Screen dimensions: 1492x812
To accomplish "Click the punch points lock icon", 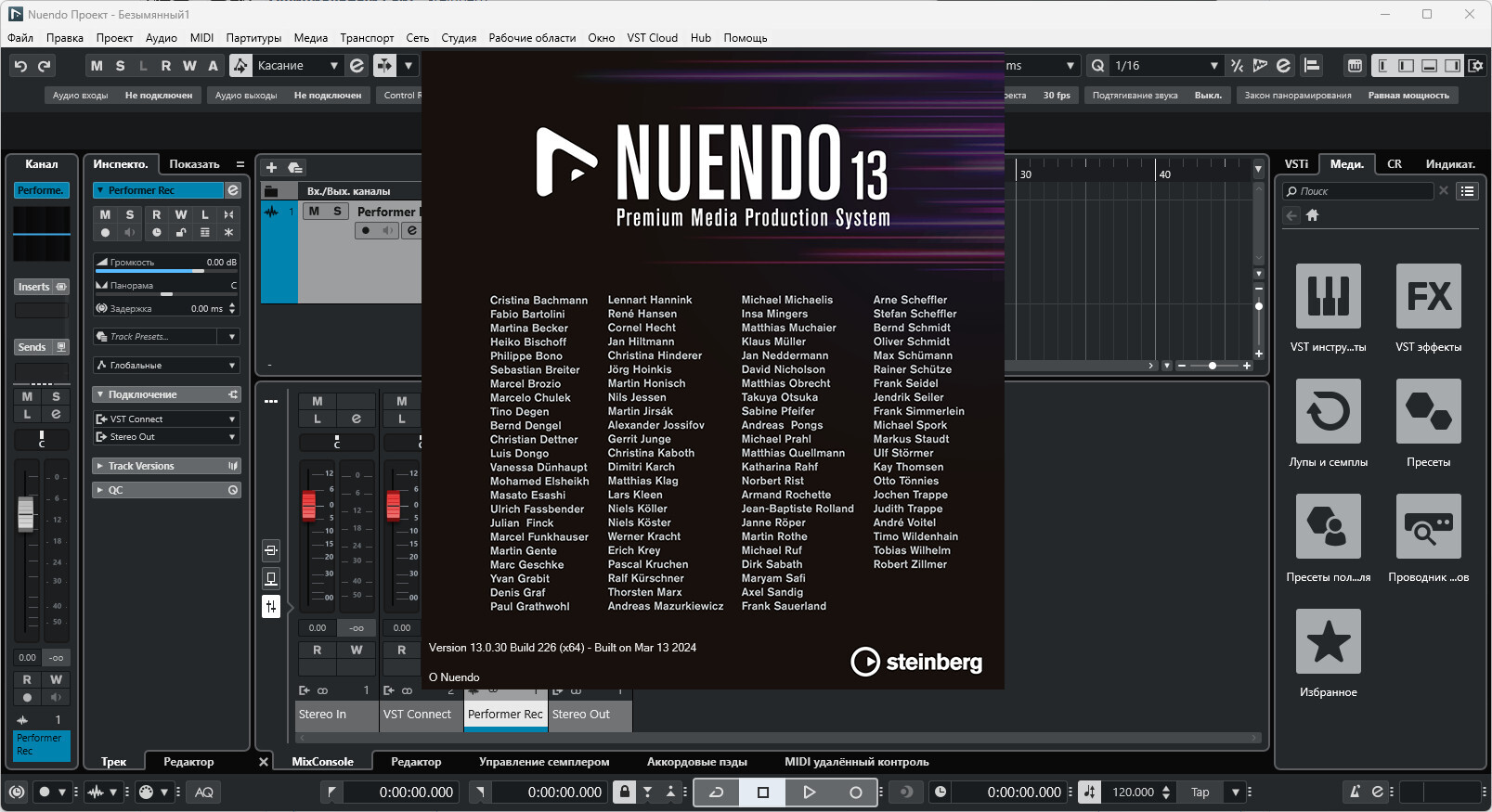I will 625,792.
